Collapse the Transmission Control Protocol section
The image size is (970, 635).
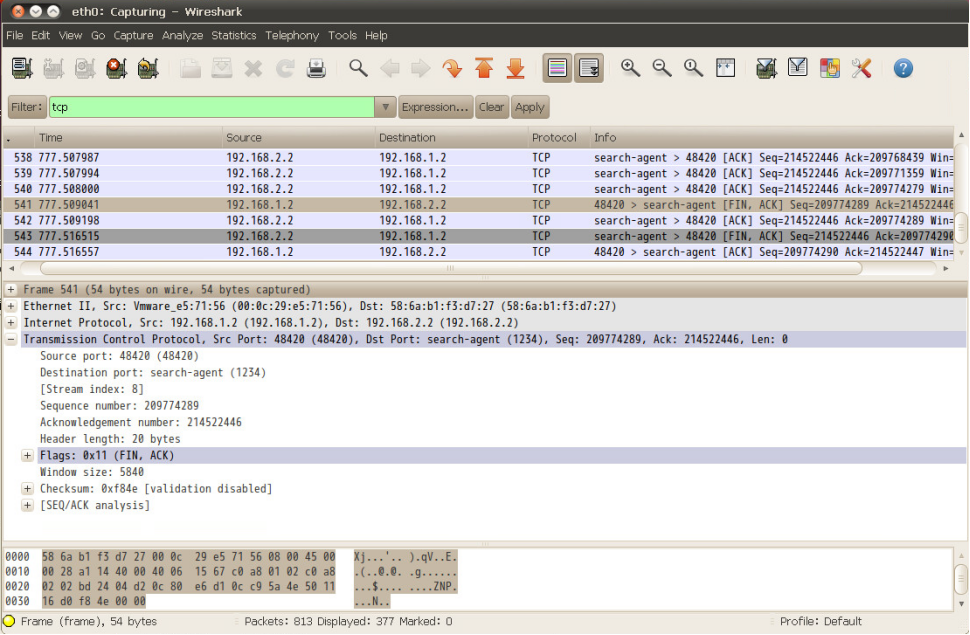point(11,340)
